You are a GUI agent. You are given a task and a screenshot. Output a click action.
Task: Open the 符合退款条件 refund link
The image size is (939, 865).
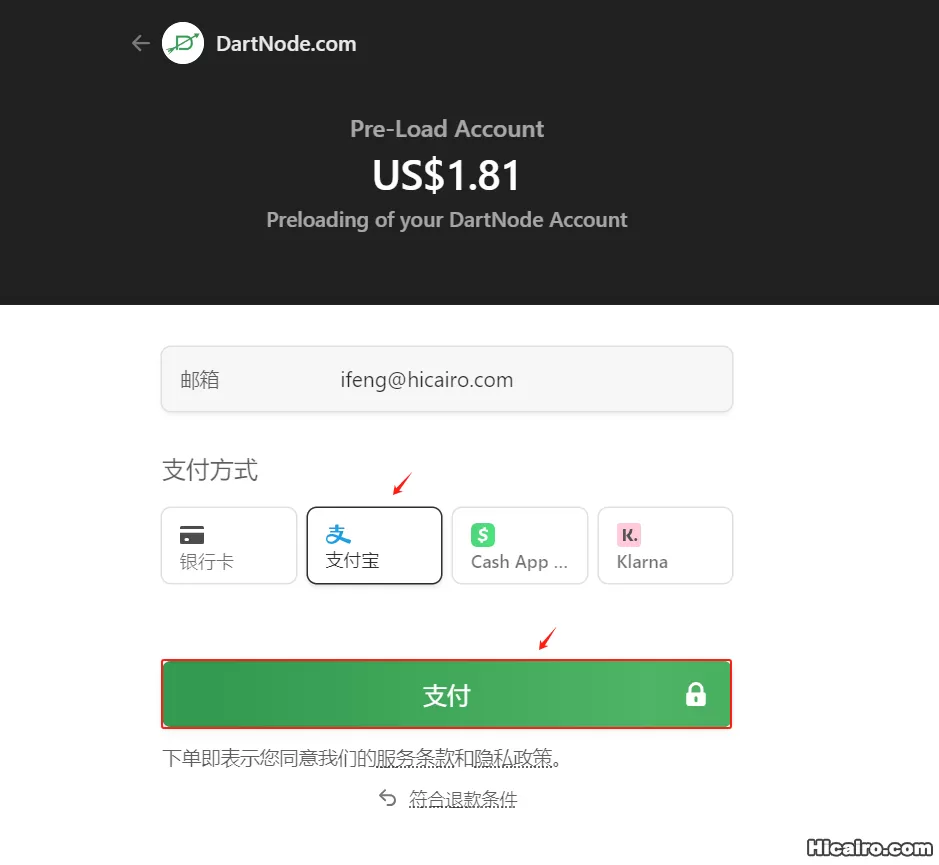463,799
